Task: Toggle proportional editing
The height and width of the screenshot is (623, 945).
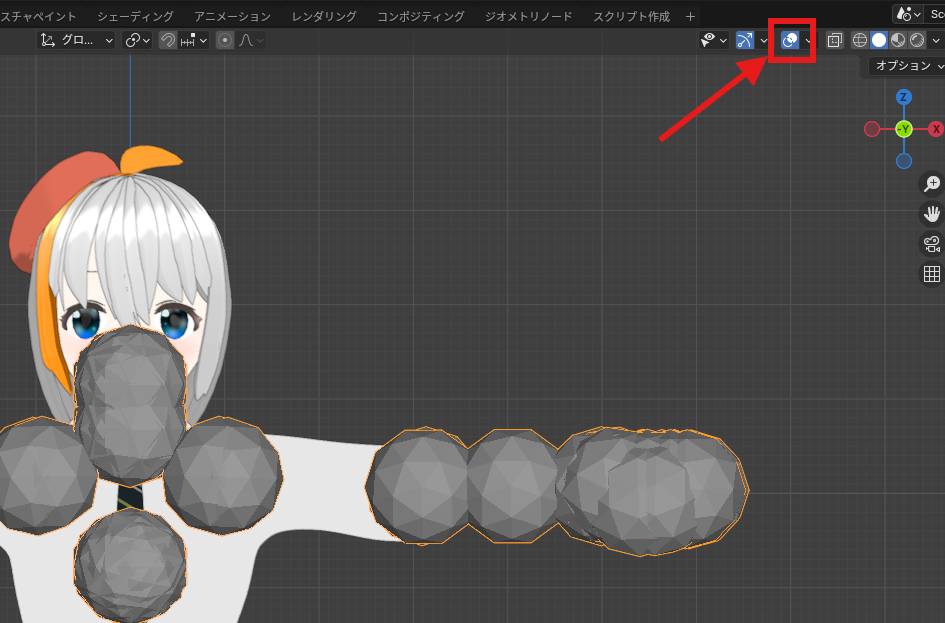Action: pos(225,40)
